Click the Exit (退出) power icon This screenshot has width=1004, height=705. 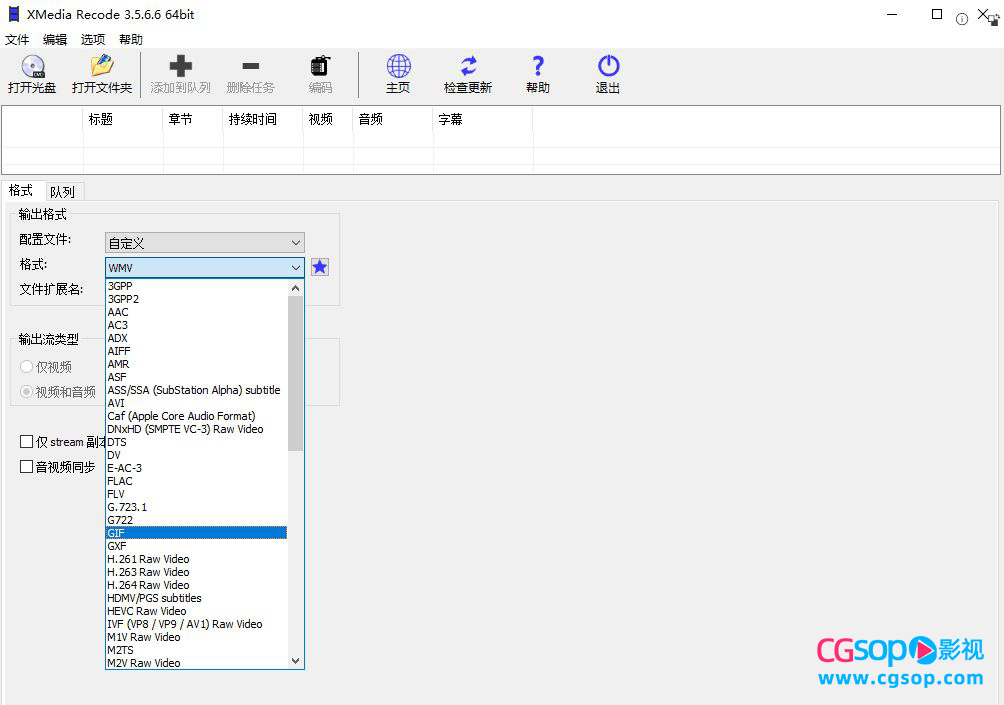pos(608,68)
